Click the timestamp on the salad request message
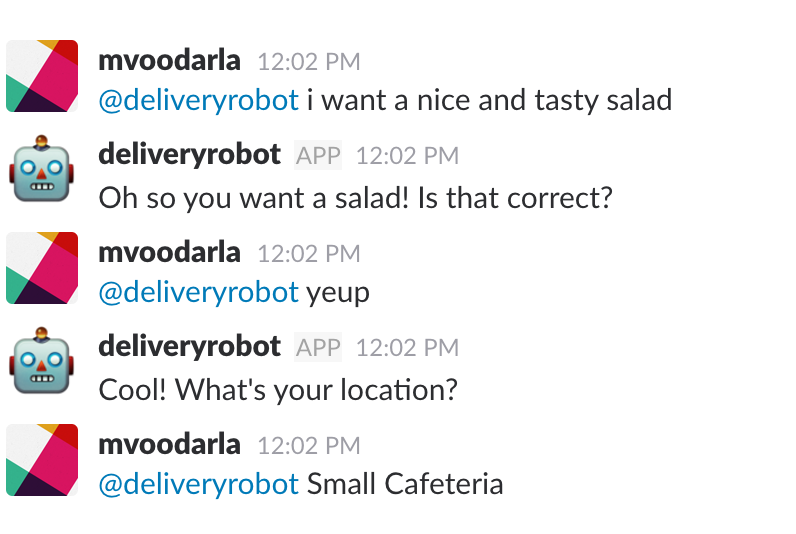Image resolution: width=796 pixels, height=534 pixels. (308, 61)
